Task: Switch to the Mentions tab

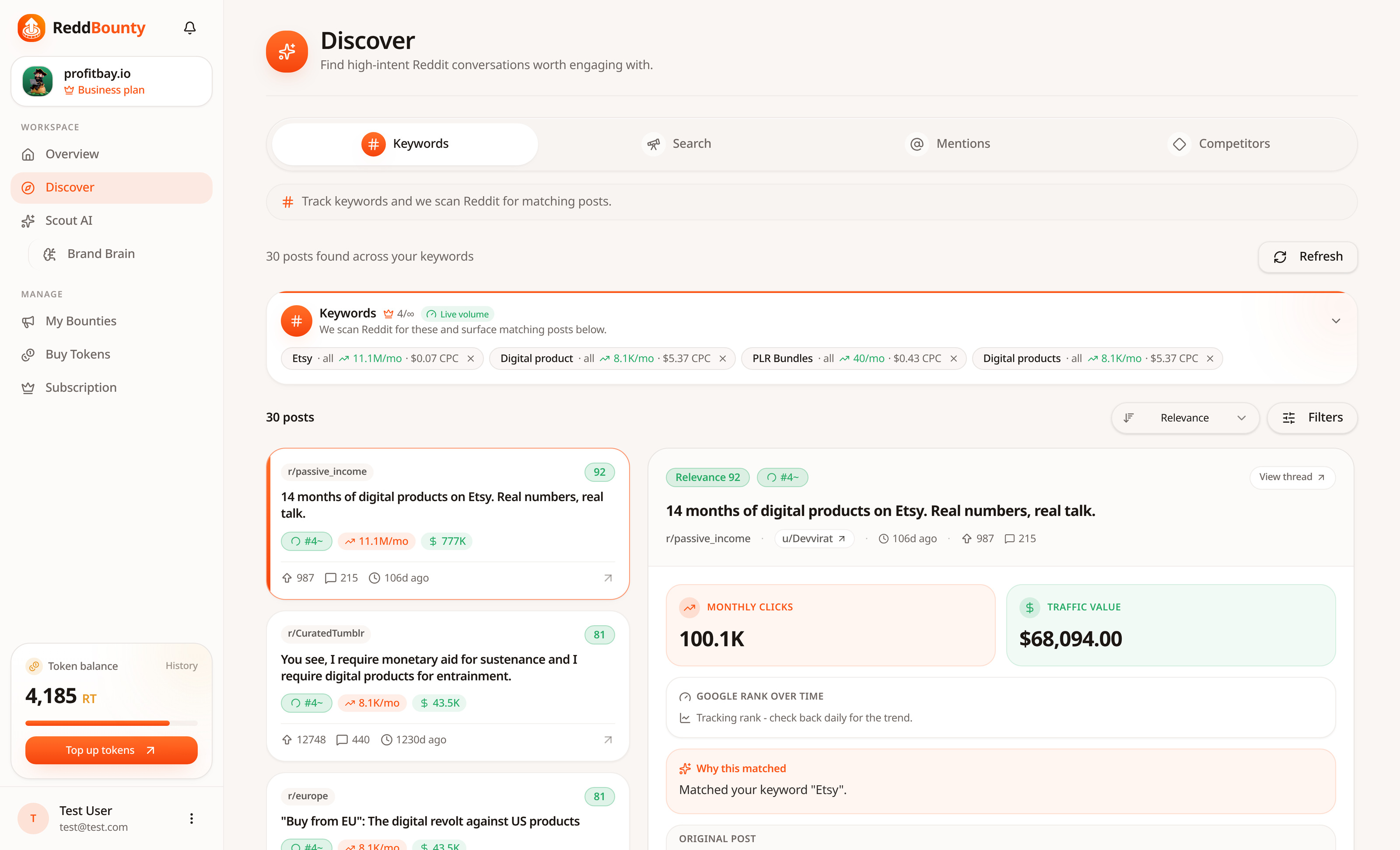Action: pyautogui.click(x=947, y=144)
